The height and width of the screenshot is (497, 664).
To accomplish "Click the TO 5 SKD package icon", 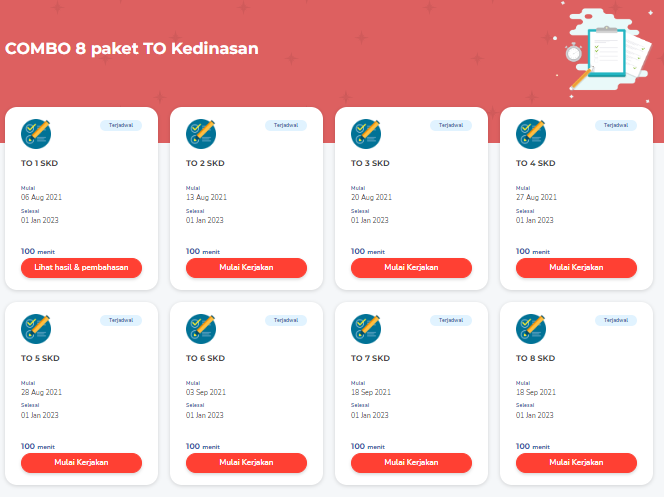I will [36, 328].
